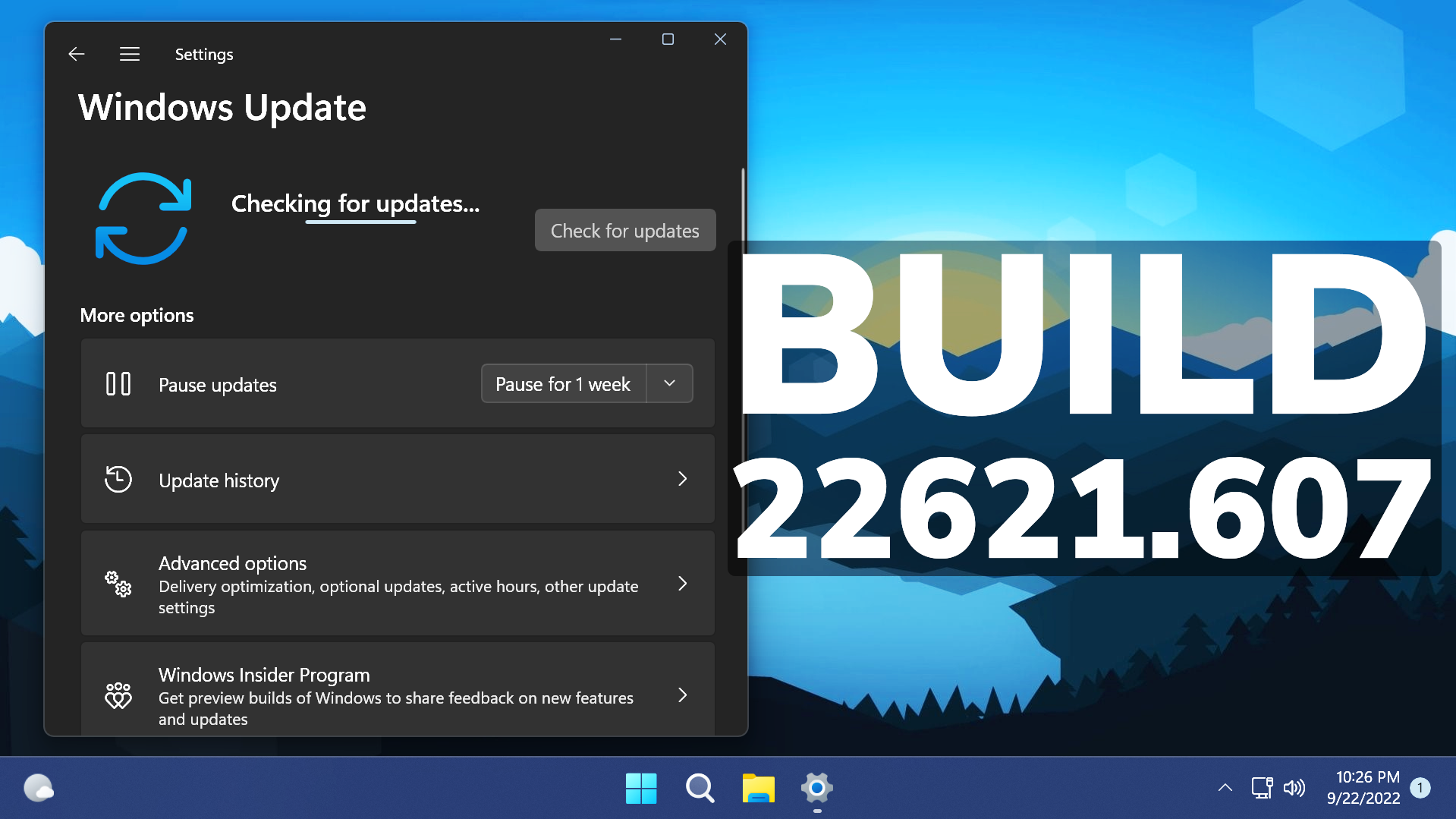This screenshot has width=1456, height=819.
Task: Open the Settings app from the taskbar
Action: click(x=816, y=789)
